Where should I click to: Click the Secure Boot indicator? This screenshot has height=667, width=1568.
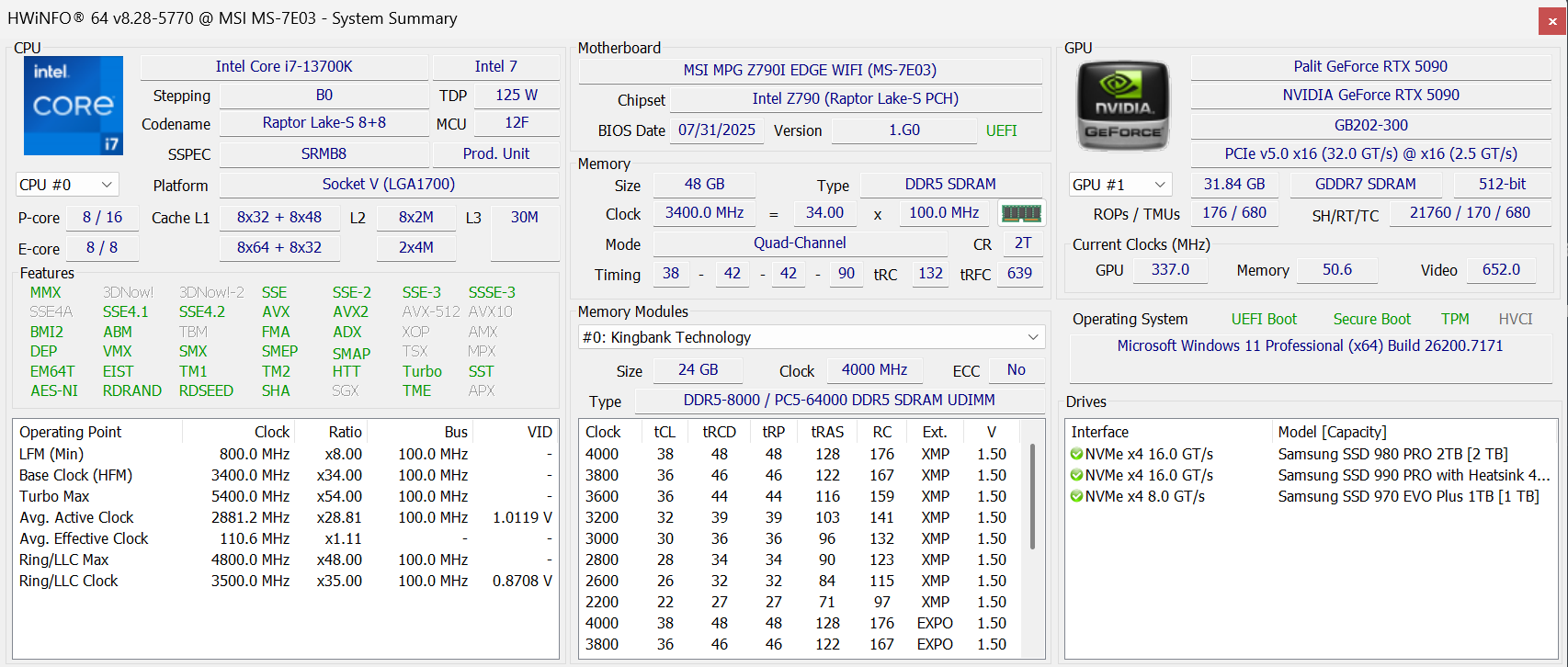tap(1371, 319)
